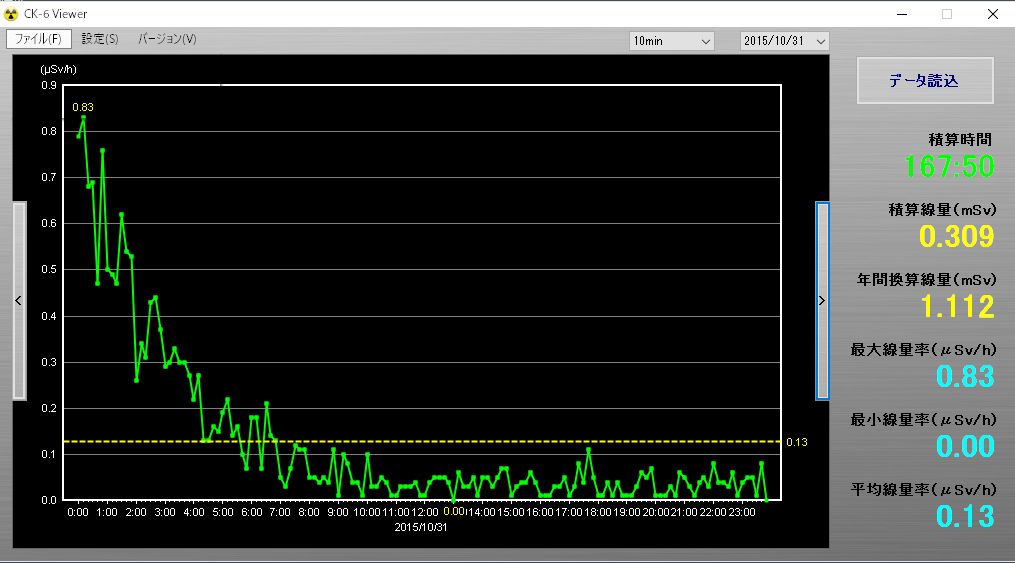Click the 0:00 time axis label

click(78, 512)
